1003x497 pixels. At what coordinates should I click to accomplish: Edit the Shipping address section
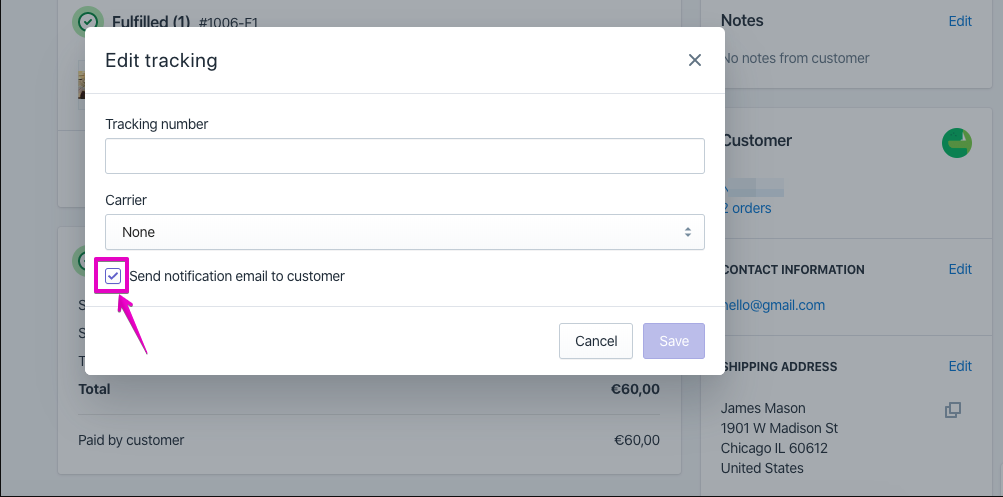point(960,366)
